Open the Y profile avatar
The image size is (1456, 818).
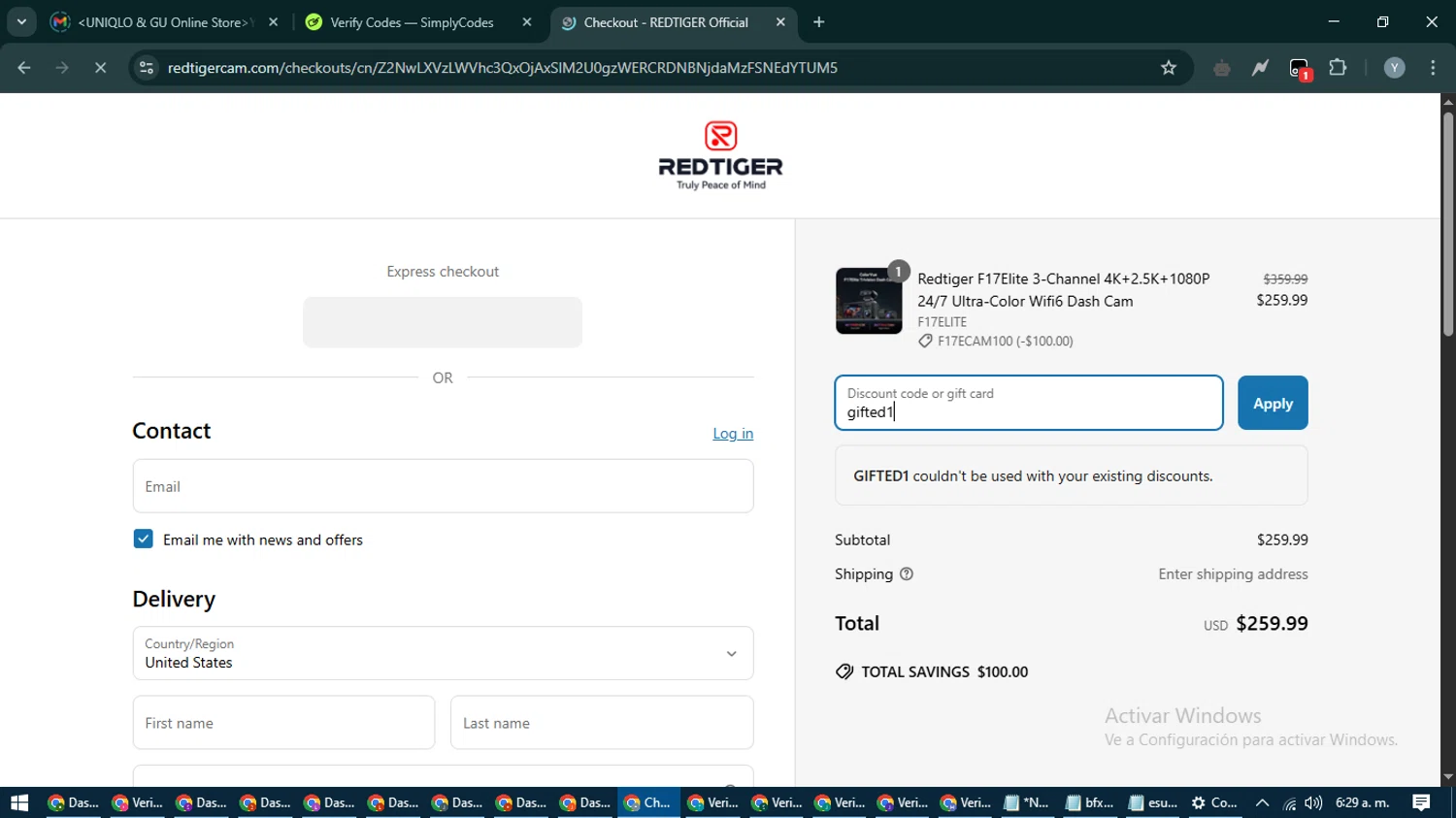pos(1395,68)
